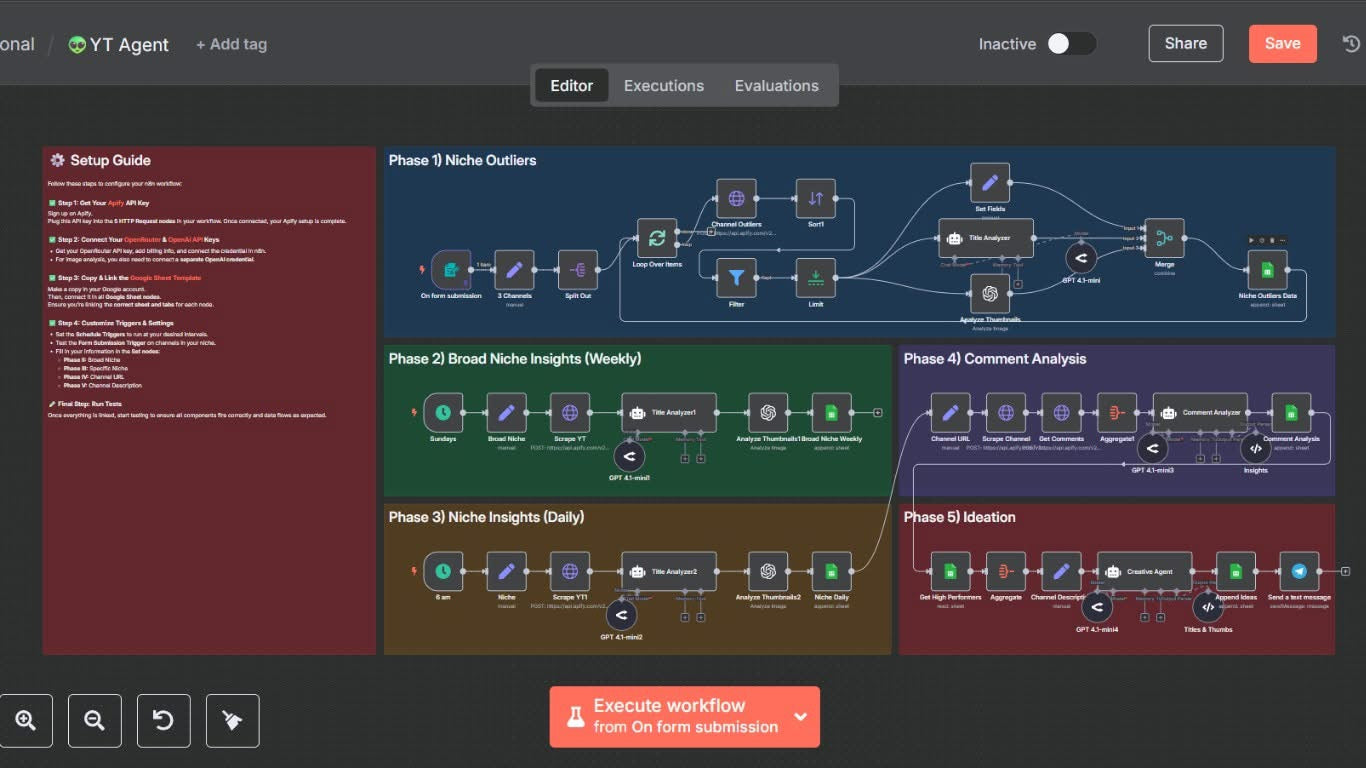Open the Niche Outliers Data sheet node
This screenshot has width=1366, height=768.
tap(1267, 269)
